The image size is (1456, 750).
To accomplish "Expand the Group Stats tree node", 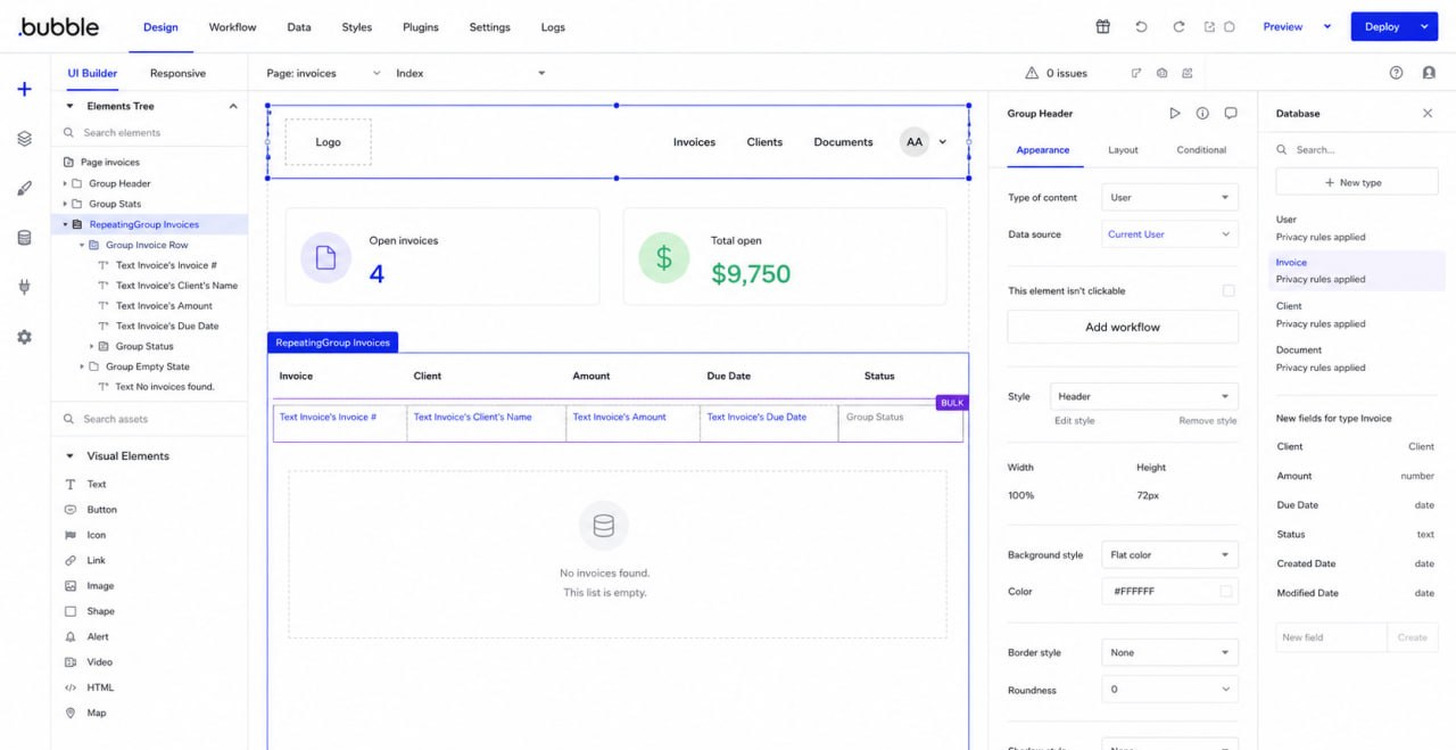I will tap(65, 204).
